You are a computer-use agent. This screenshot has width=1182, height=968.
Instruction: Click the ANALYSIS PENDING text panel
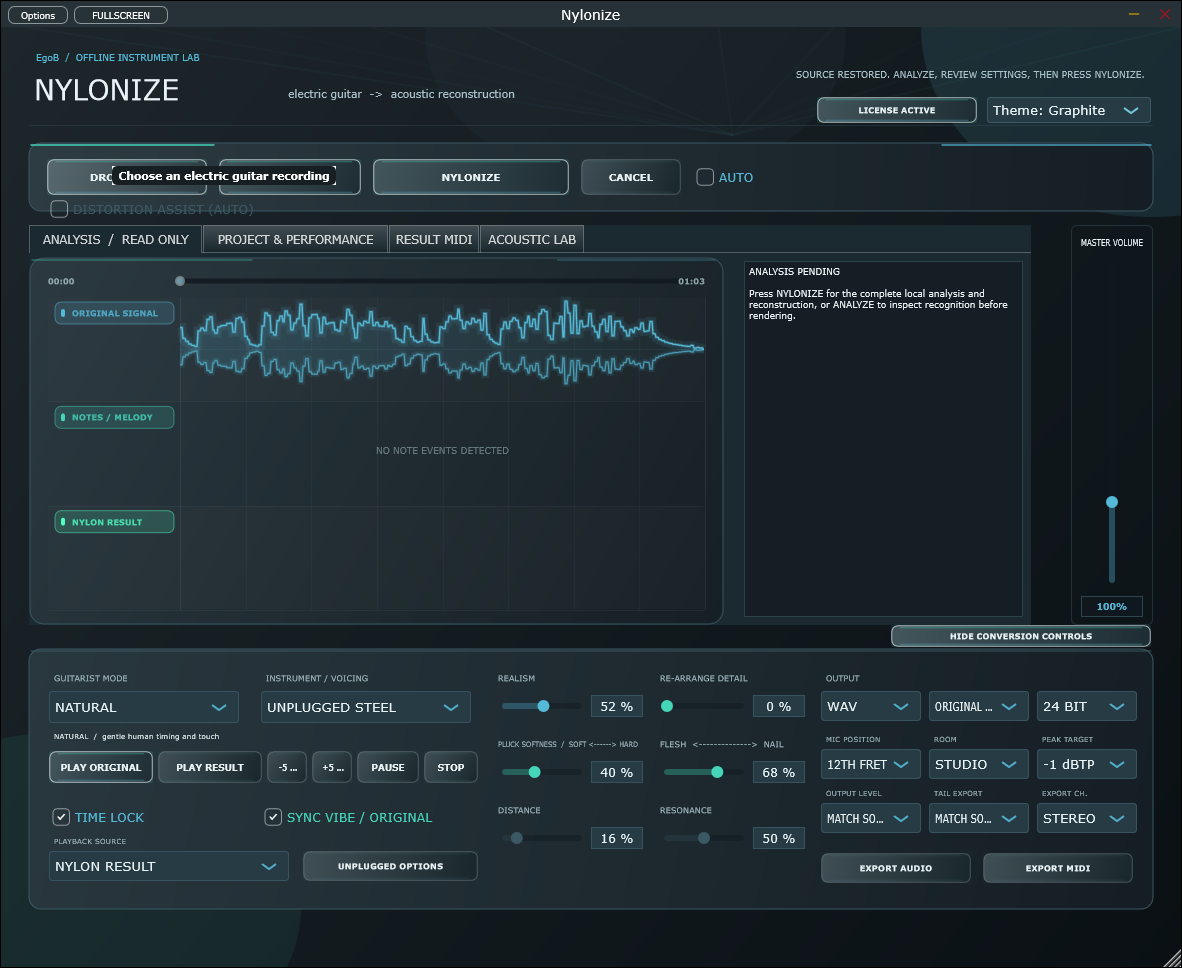tap(883, 439)
